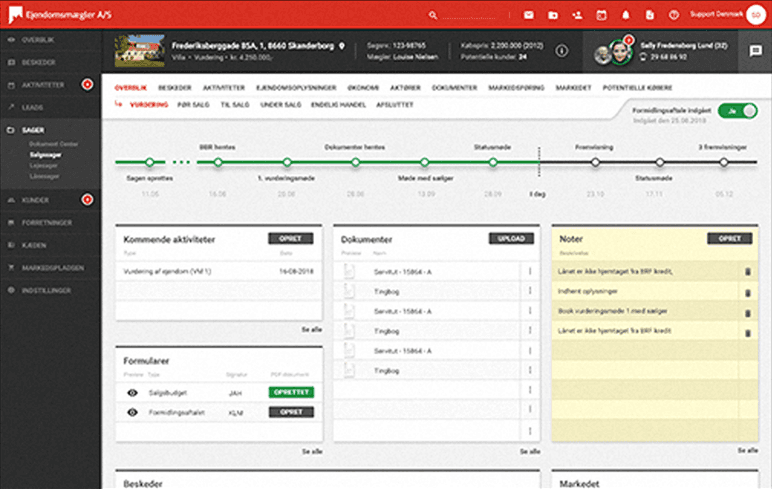The width and height of the screenshot is (772, 489).
Task: Open notifications bell in the top bar
Action: click(x=626, y=15)
